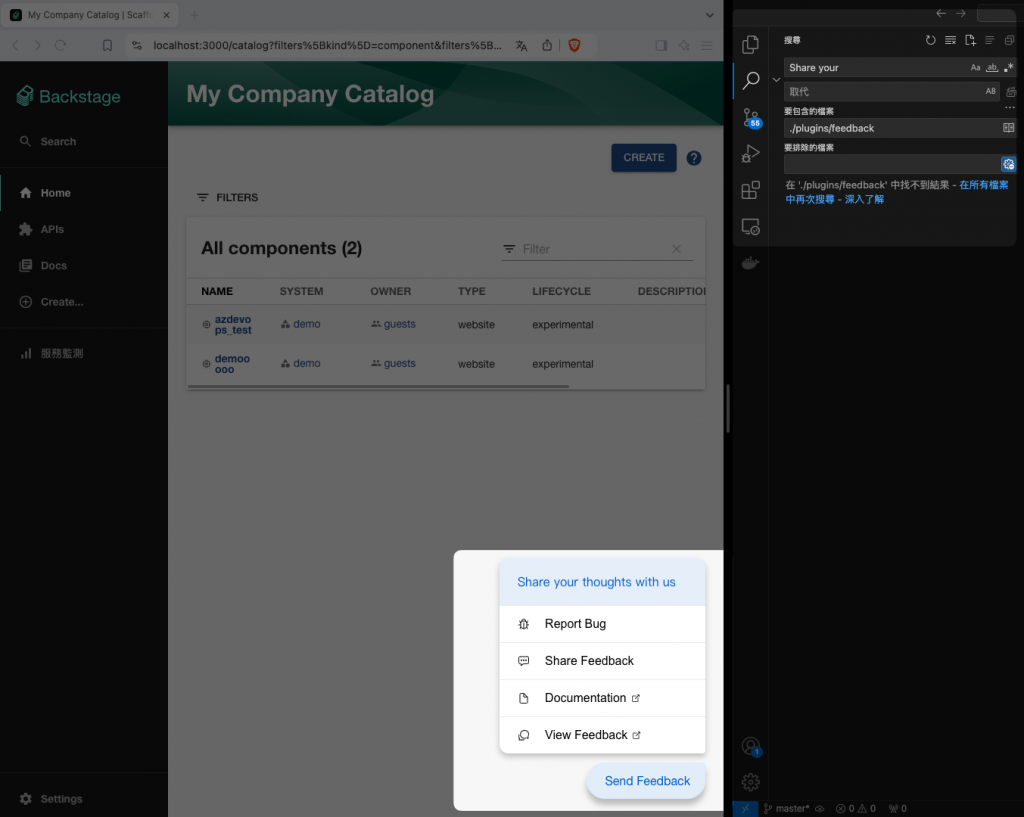Click Brave Shields icon in address bar
This screenshot has height=817, width=1024.
(x=574, y=45)
